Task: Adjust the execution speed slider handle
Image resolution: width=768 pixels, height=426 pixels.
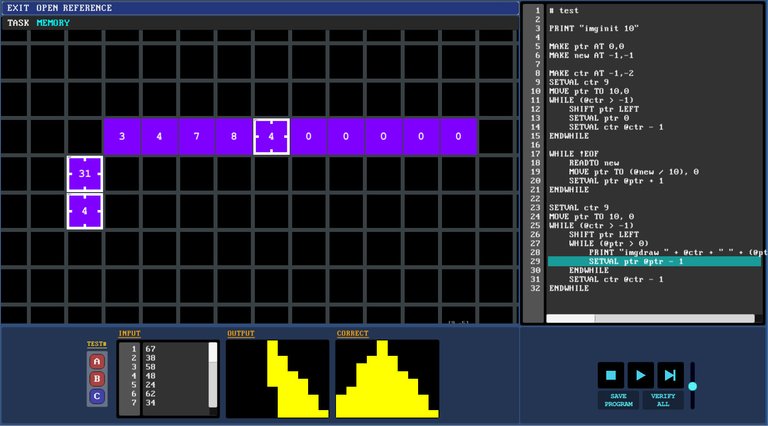Action: (x=692, y=386)
